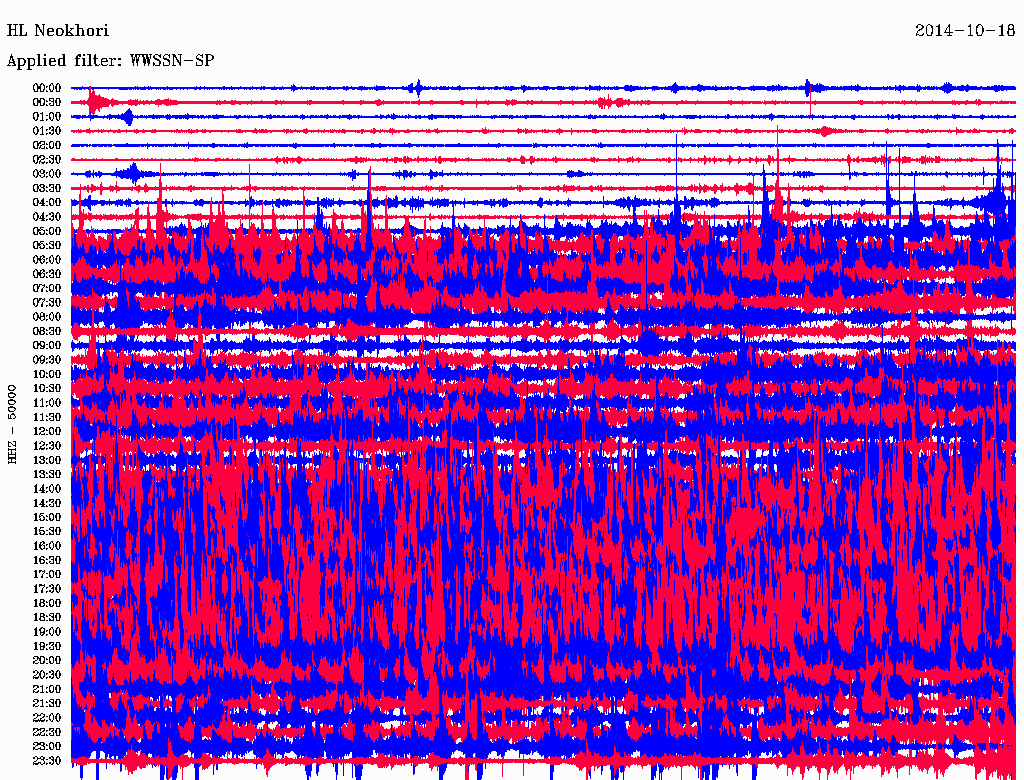This screenshot has width=1024, height=780.
Task: Select the 21:00 time row label
Action: pyautogui.click(x=47, y=690)
